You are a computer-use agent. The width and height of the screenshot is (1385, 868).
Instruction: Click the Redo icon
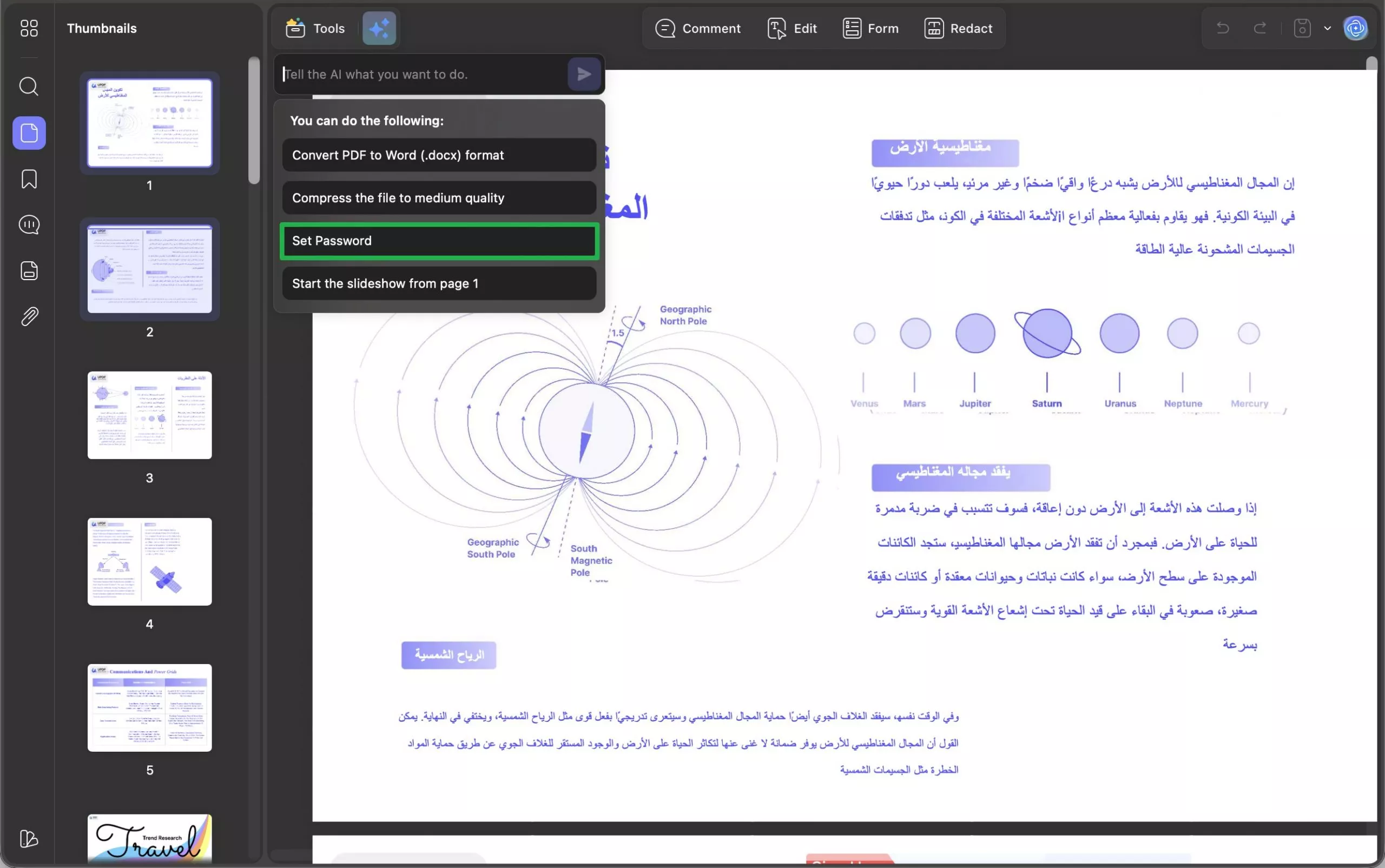[x=1260, y=28]
